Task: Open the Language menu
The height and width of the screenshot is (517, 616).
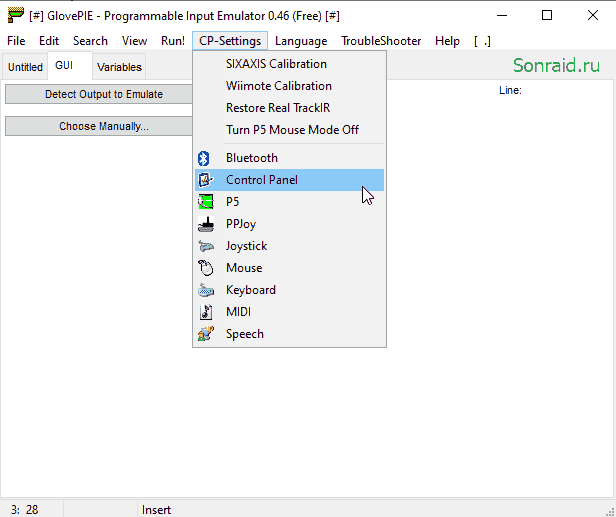Action: [x=301, y=41]
